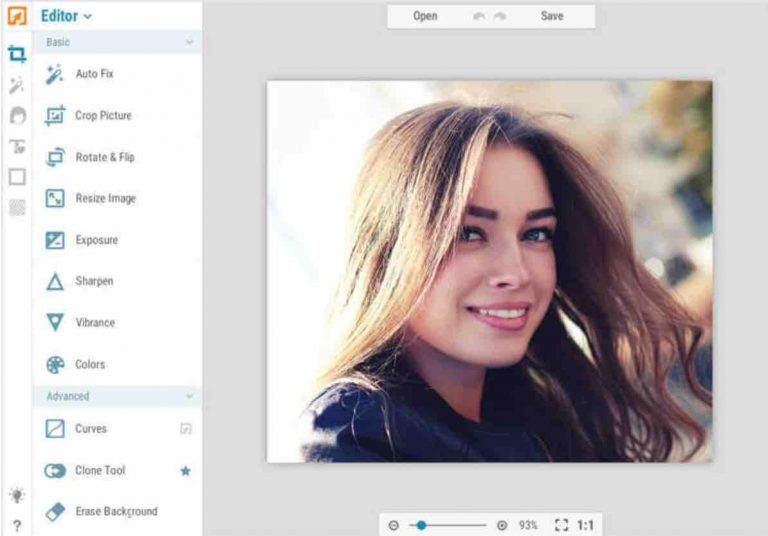Image resolution: width=768 pixels, height=536 pixels.
Task: Open the magic wand effects sidebar icon
Action: pos(17,85)
